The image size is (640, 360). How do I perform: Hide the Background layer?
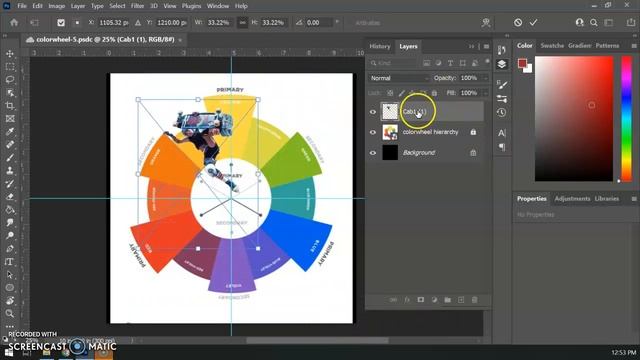pos(373,153)
